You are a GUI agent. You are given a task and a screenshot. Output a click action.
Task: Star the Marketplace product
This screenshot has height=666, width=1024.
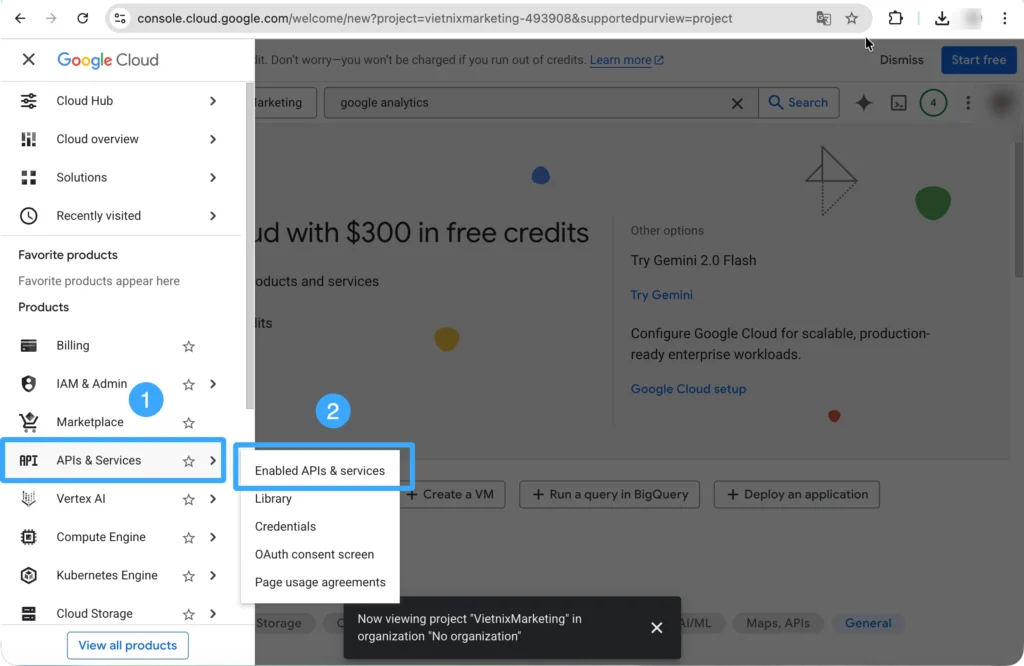tap(188, 423)
